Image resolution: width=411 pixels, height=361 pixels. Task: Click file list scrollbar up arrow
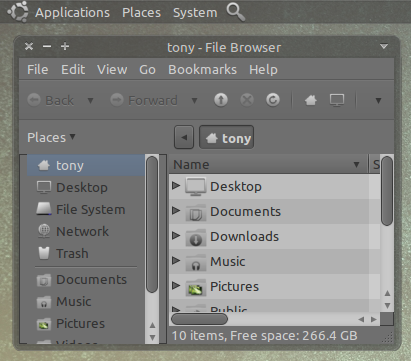pos(387,293)
